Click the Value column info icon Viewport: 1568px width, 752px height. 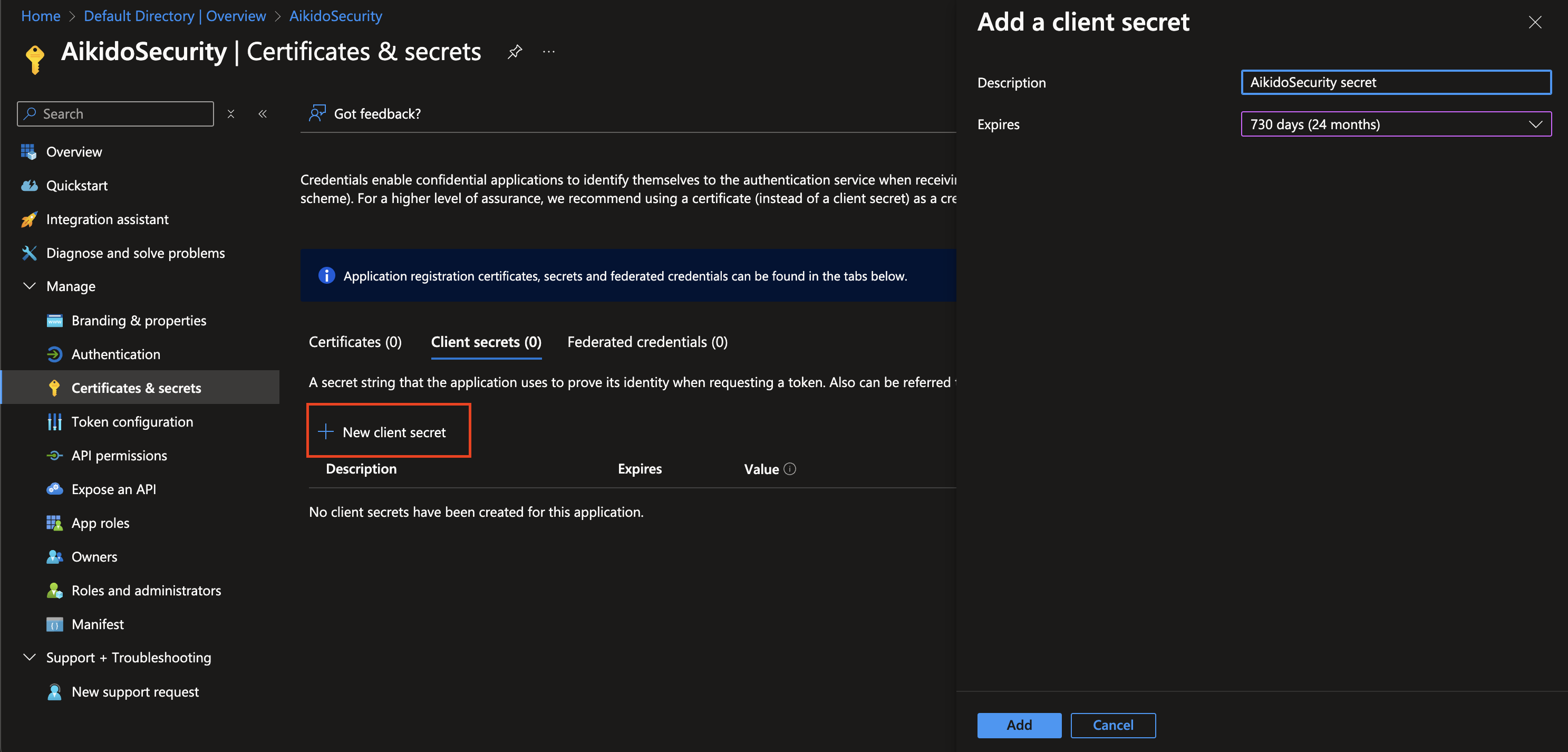tap(789, 469)
